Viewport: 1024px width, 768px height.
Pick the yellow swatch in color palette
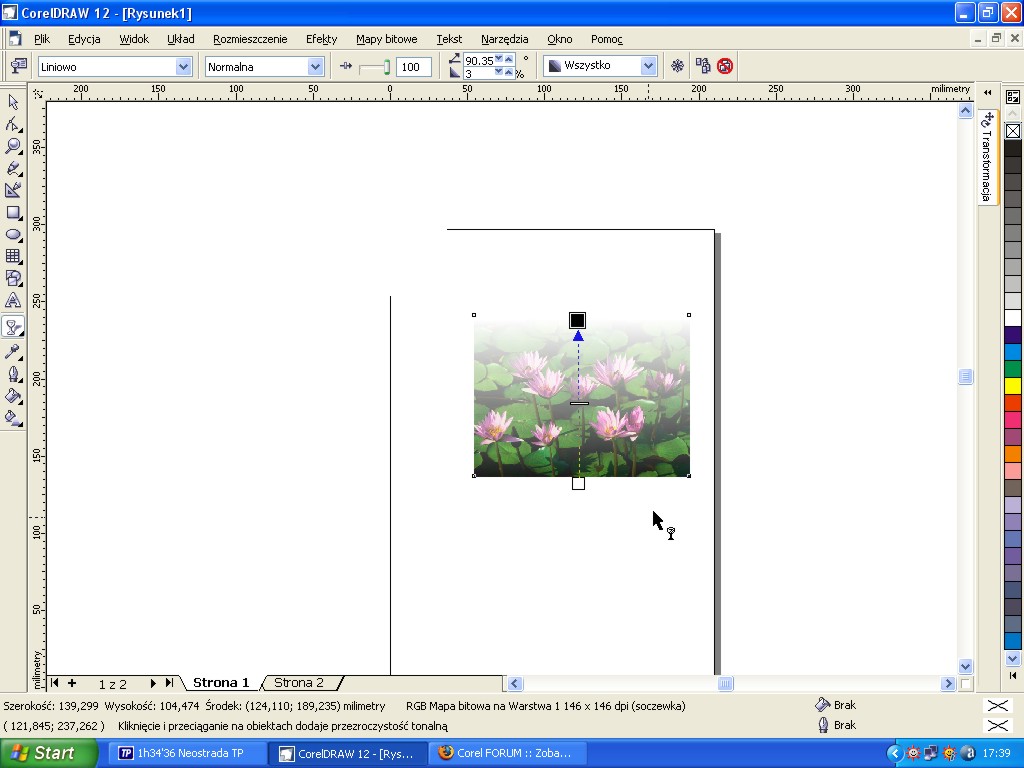click(x=1012, y=386)
